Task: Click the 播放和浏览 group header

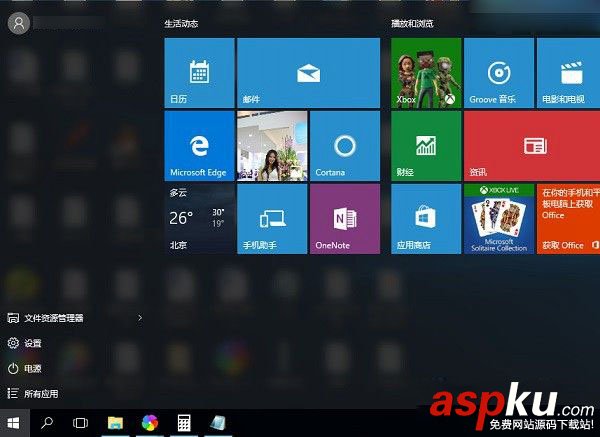Action: [412, 23]
